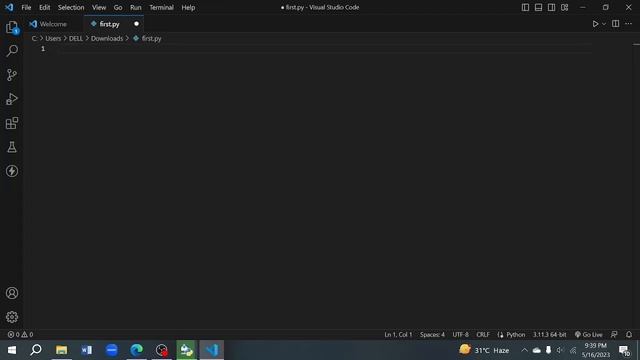This screenshot has height=360, width=640.
Task: Open the volume tray icon
Action: pos(560,350)
